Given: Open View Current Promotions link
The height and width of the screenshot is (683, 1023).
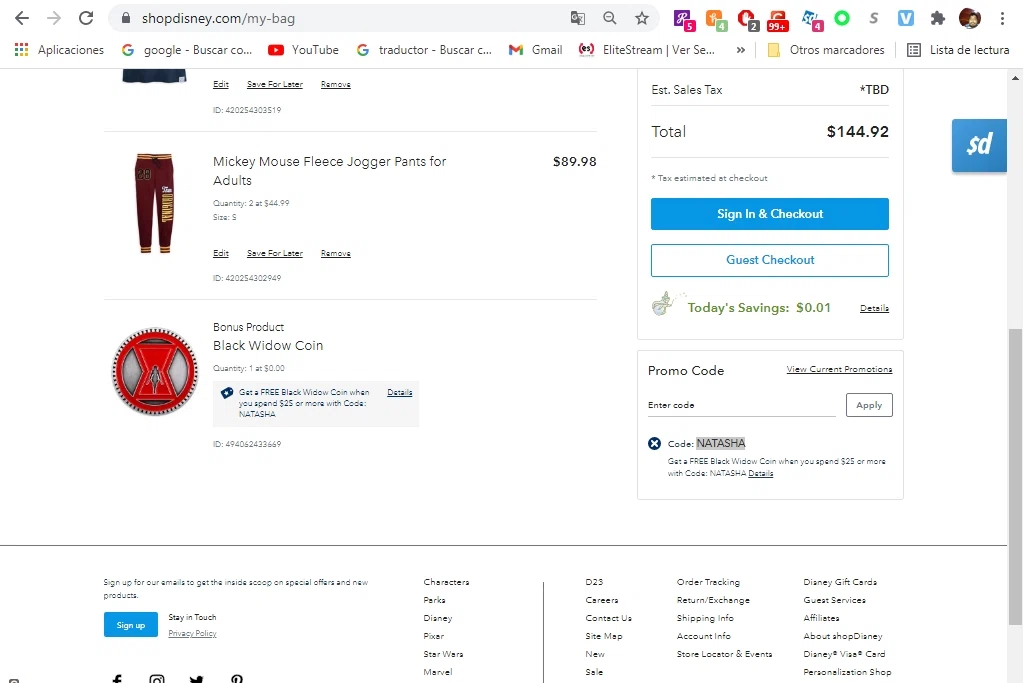Looking at the screenshot, I should coord(839,369).
